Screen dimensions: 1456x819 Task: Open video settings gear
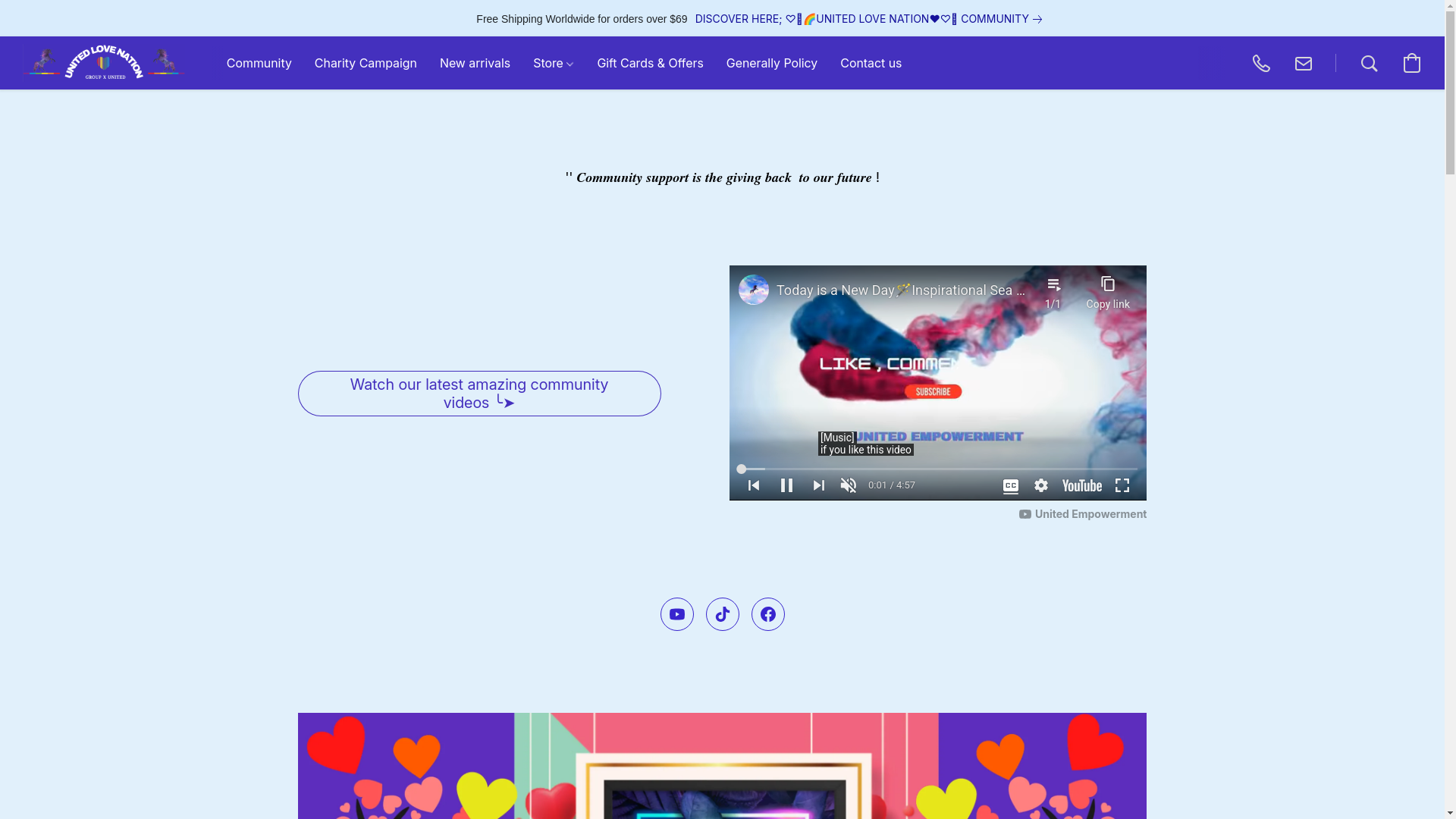click(1041, 485)
